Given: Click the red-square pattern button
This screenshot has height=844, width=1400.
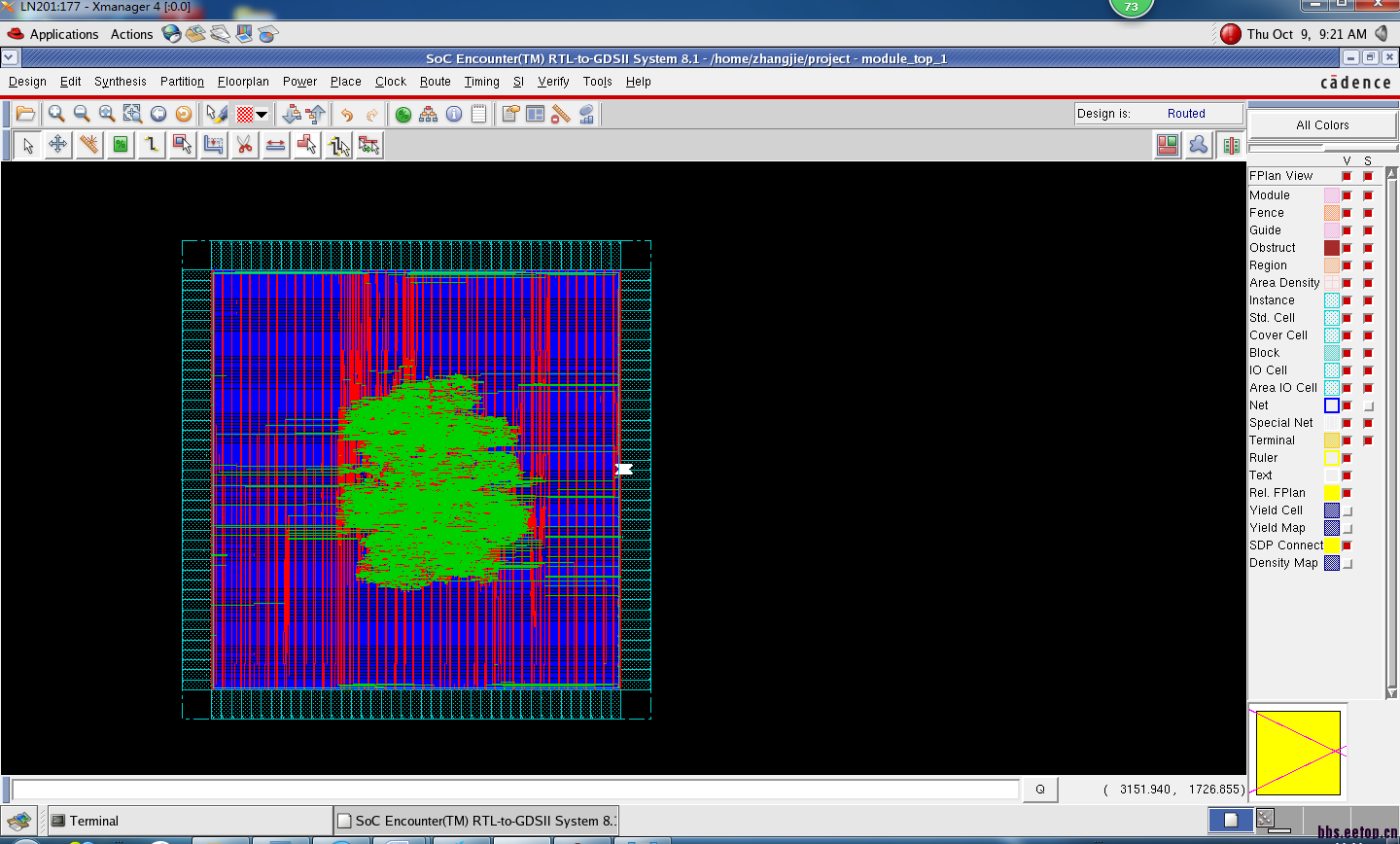Looking at the screenshot, I should pos(245,115).
